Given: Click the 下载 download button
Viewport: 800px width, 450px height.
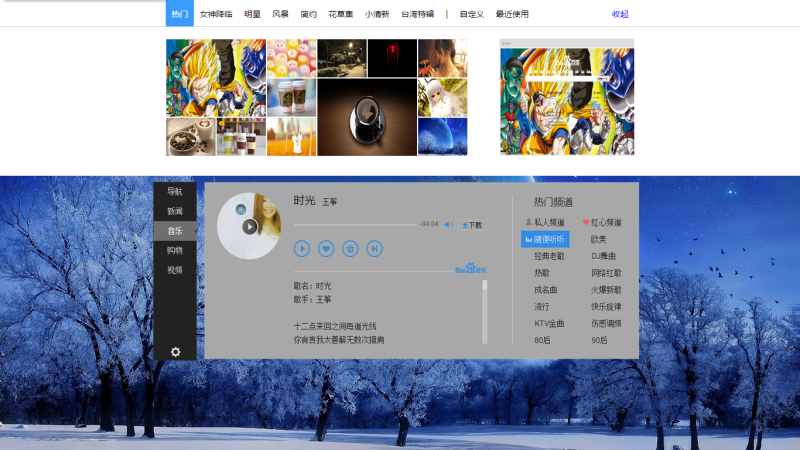Looking at the screenshot, I should pyautogui.click(x=471, y=225).
